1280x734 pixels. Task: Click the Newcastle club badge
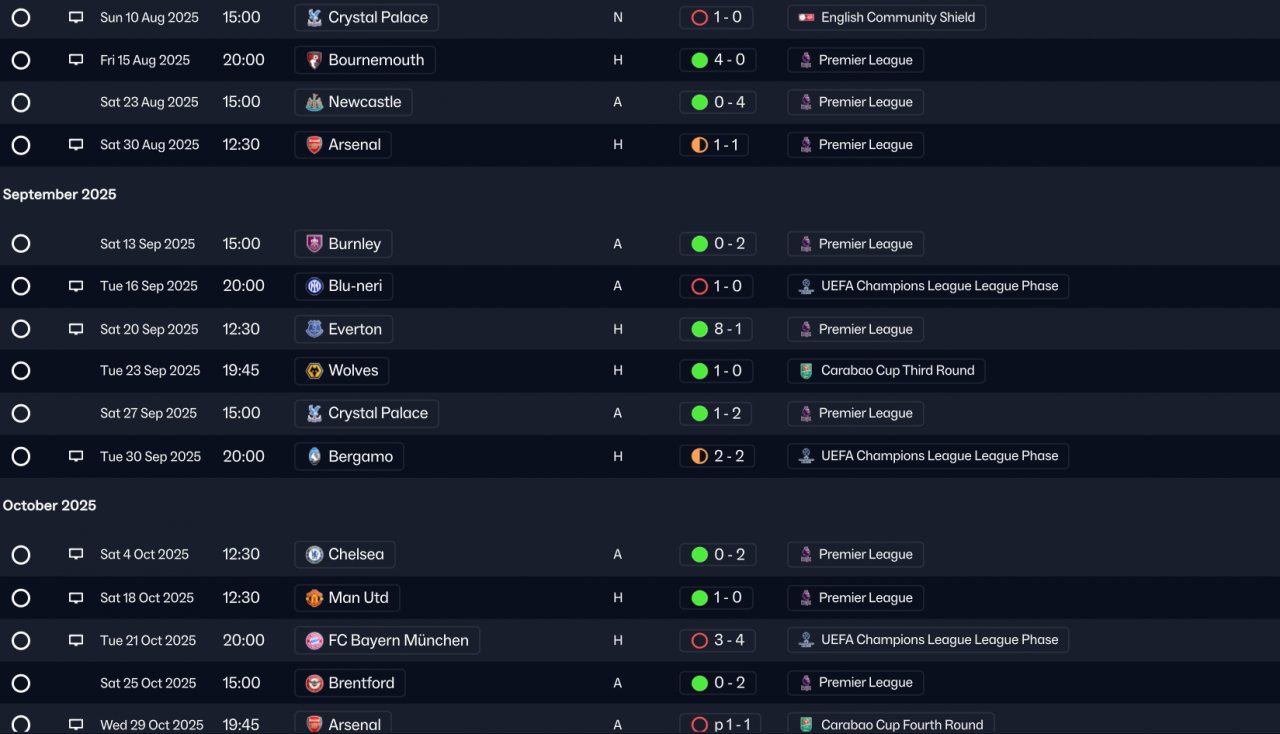(314, 102)
